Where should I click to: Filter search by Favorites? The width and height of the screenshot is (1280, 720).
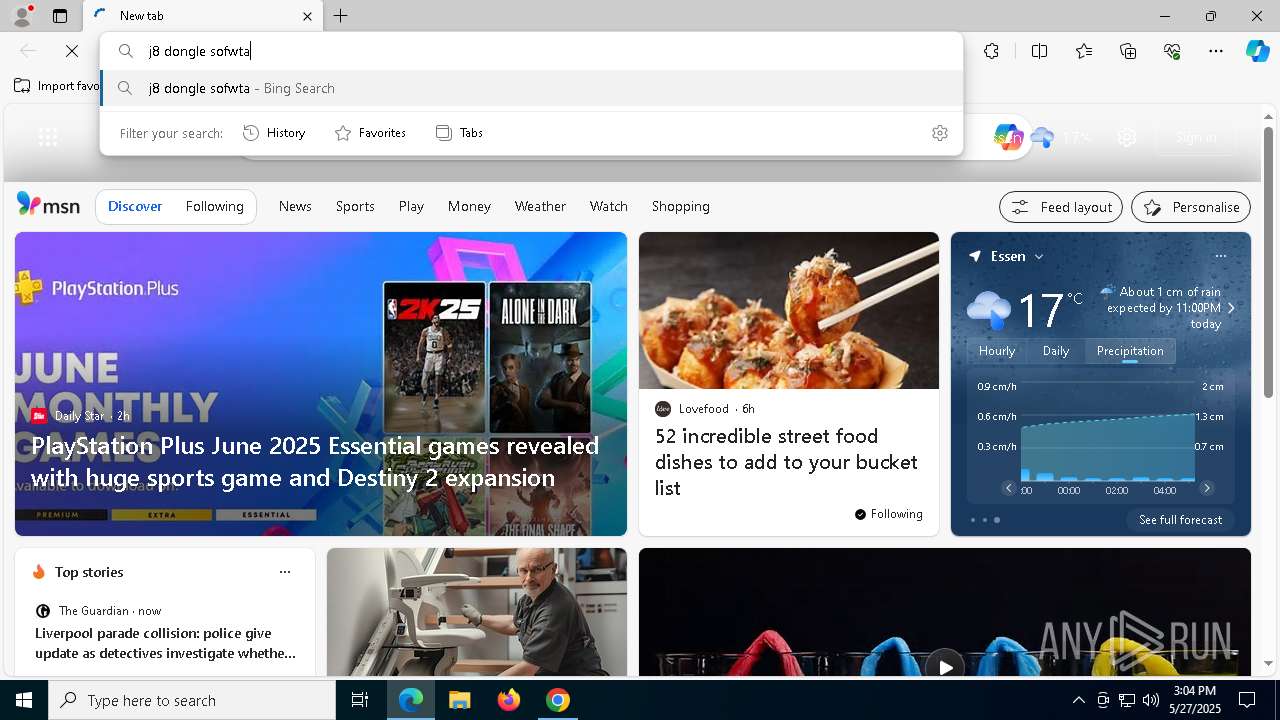tap(370, 133)
